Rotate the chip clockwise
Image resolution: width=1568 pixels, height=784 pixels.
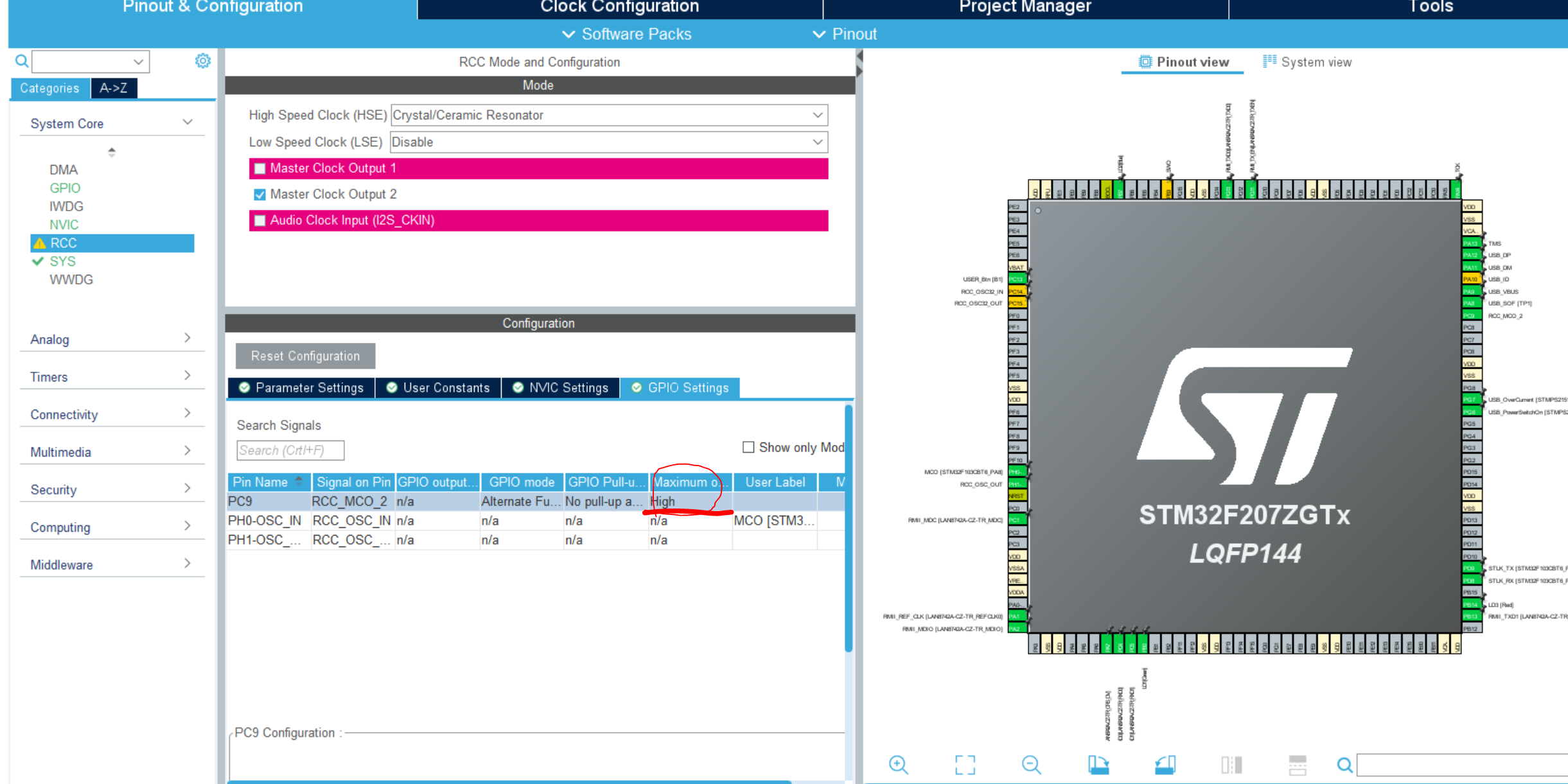[1099, 765]
